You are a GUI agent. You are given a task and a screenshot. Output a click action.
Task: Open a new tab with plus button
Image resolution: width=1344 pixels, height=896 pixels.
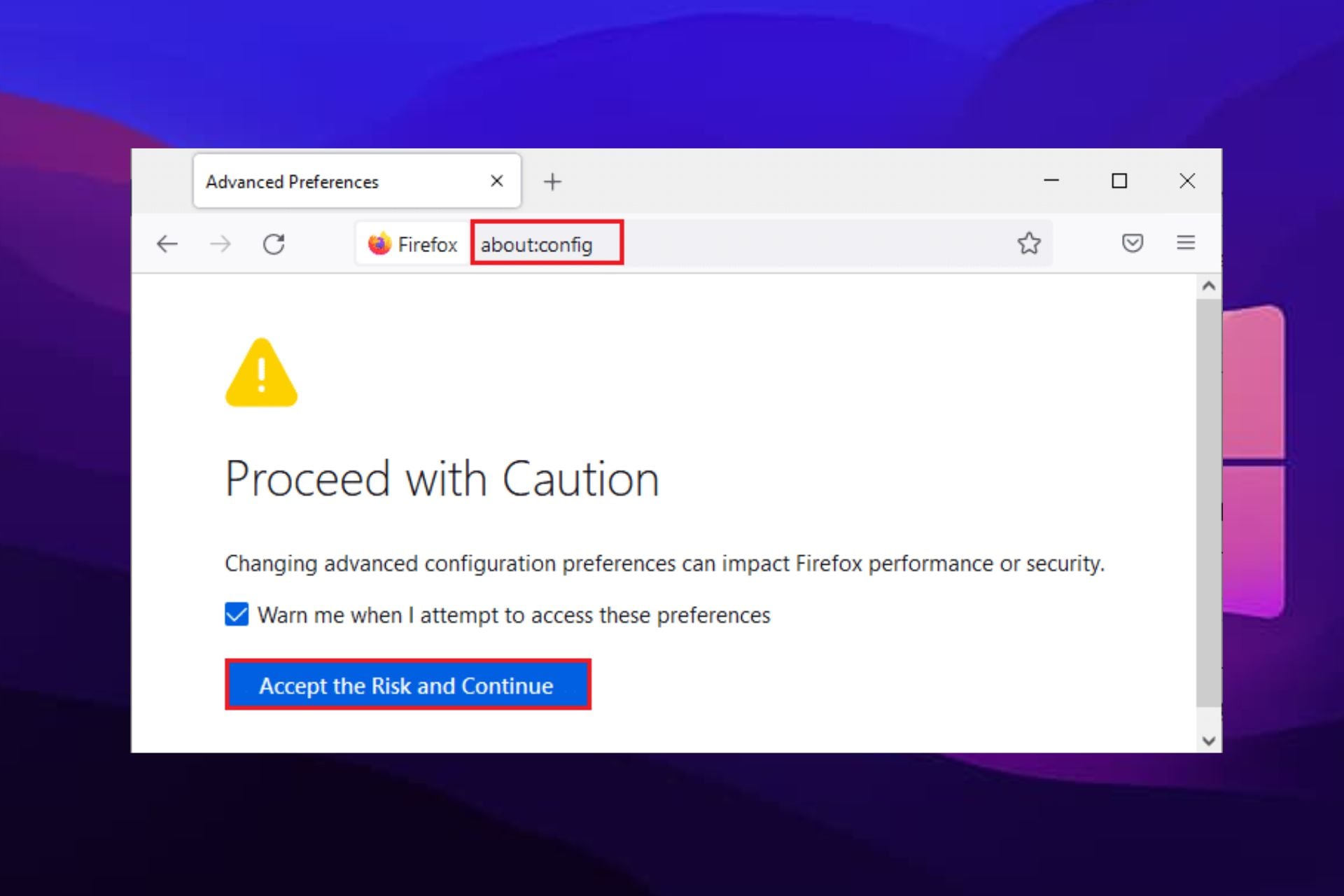(552, 182)
